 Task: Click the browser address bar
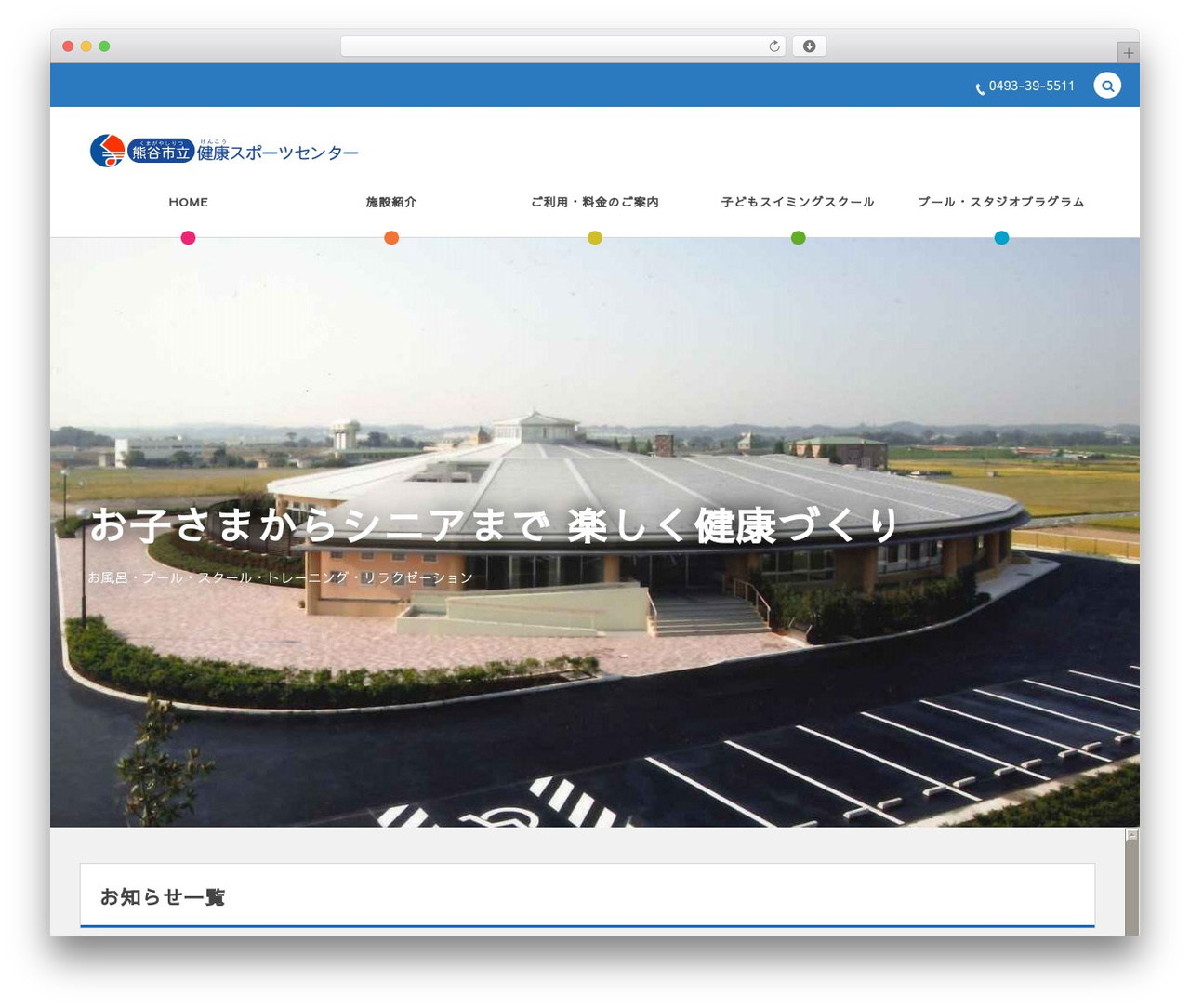click(562, 46)
